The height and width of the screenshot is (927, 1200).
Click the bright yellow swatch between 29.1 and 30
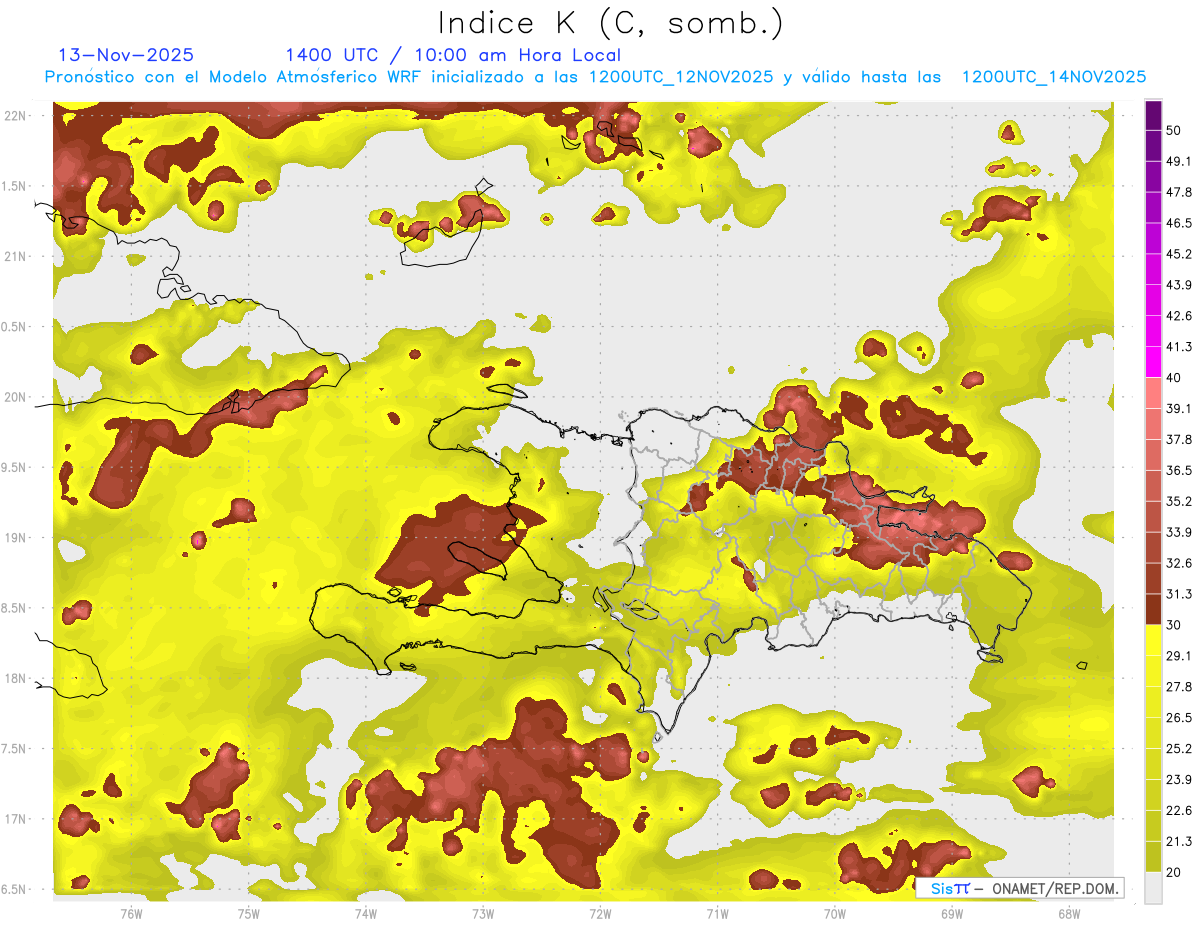1154,640
